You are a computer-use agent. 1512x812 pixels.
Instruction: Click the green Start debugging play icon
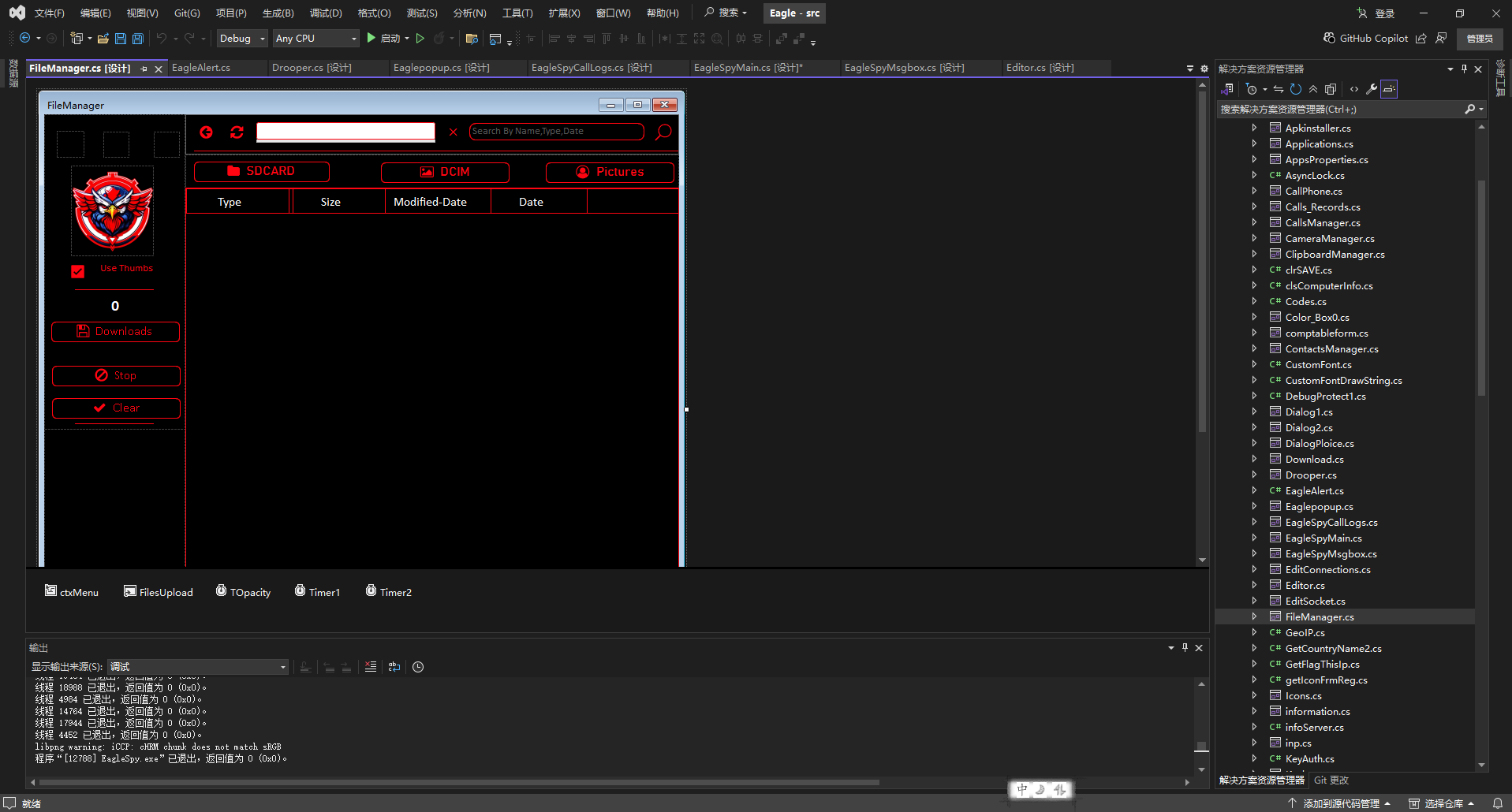(371, 38)
